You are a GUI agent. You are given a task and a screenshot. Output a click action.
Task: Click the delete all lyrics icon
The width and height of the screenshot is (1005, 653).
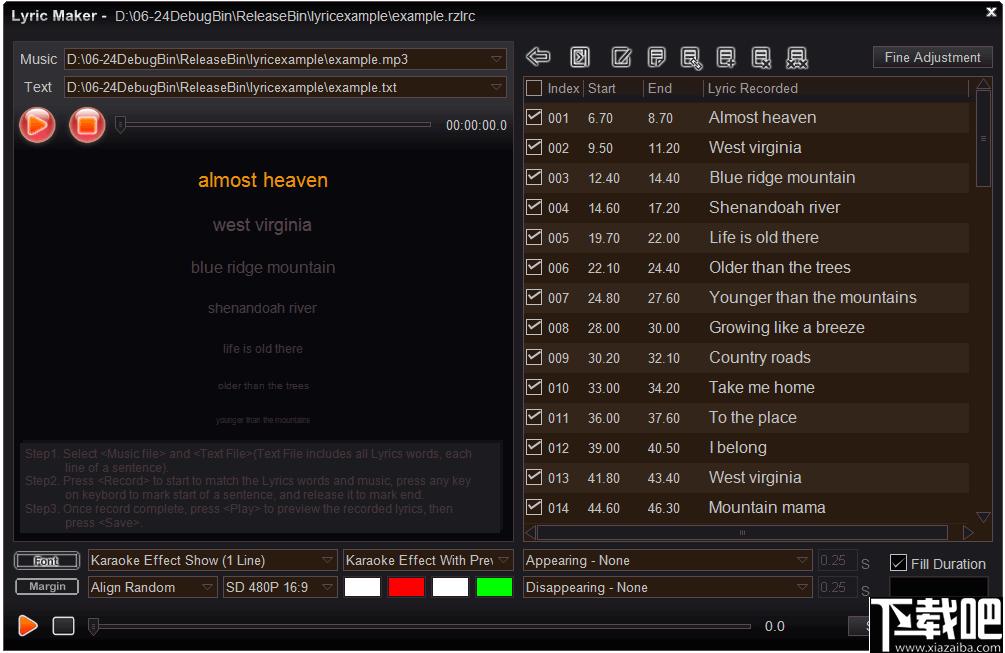[x=797, y=57]
